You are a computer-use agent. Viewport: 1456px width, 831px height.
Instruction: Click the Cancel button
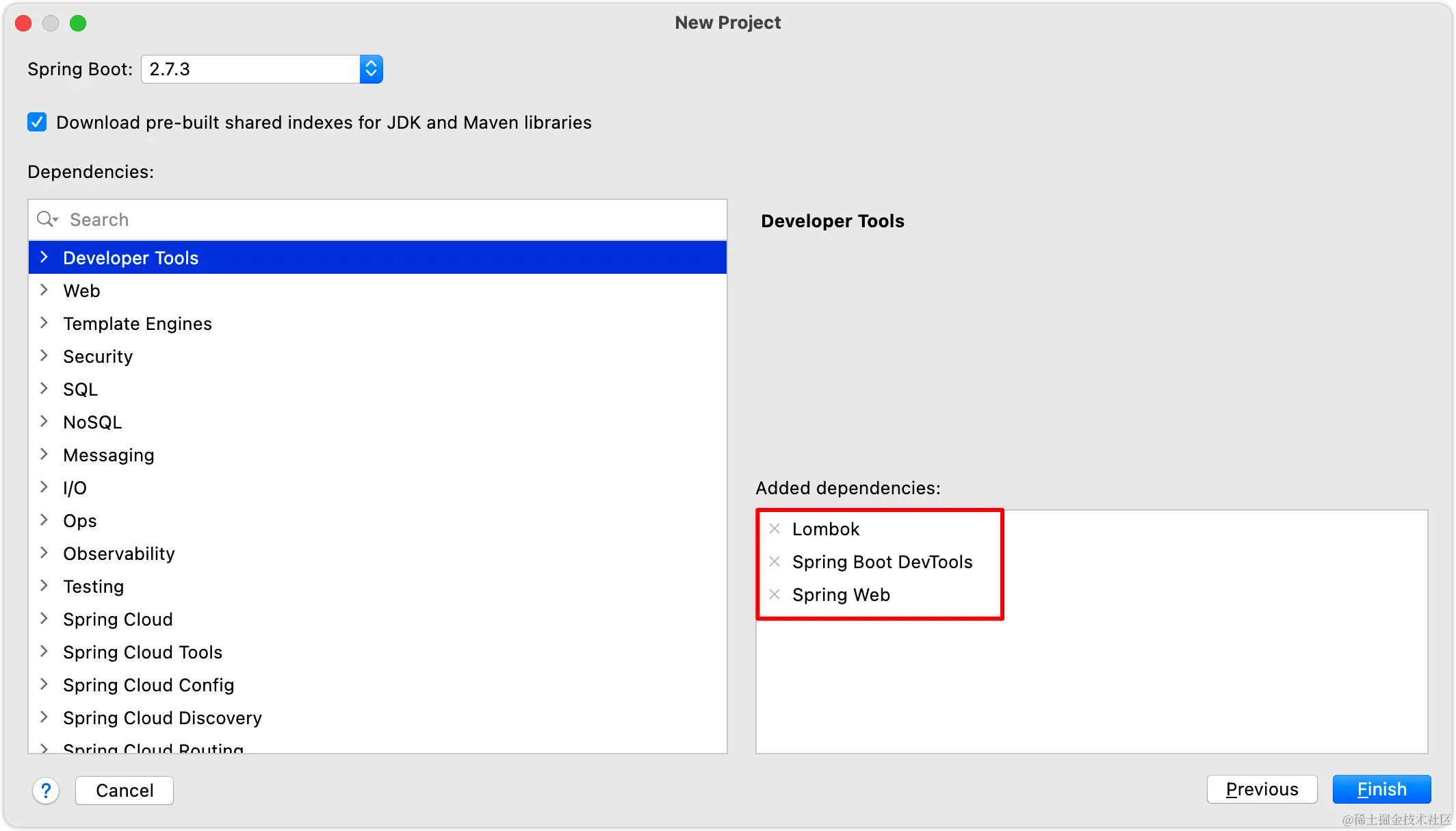(125, 791)
